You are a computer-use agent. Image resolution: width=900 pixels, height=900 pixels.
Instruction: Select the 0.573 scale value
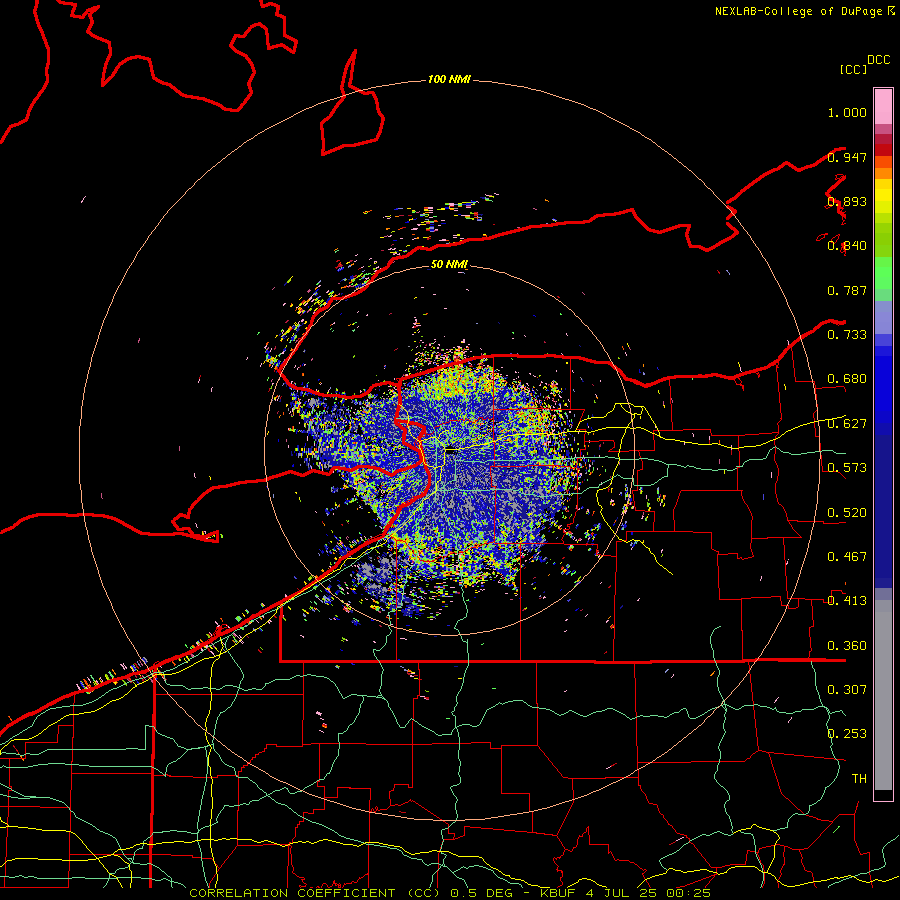click(847, 468)
